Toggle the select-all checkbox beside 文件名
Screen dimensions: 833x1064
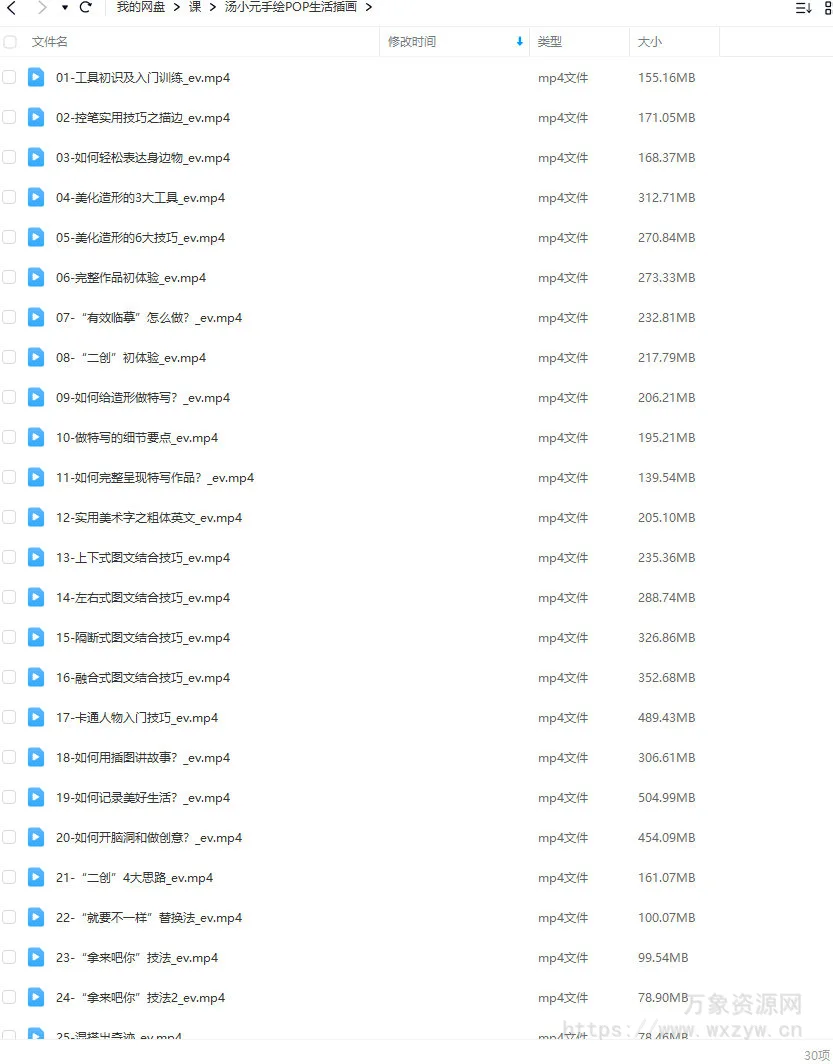click(x=10, y=42)
